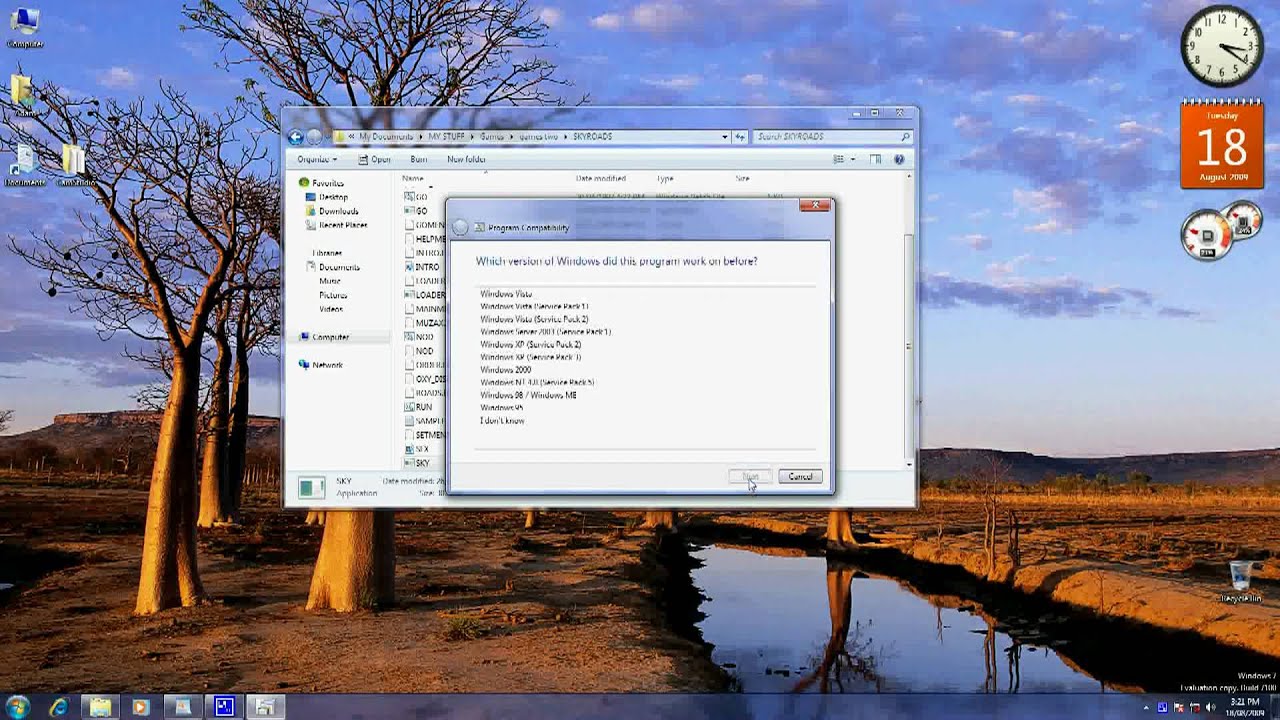Viewport: 1280px width, 720px height.
Task: Select Libraries in navigation pane
Action: point(327,253)
